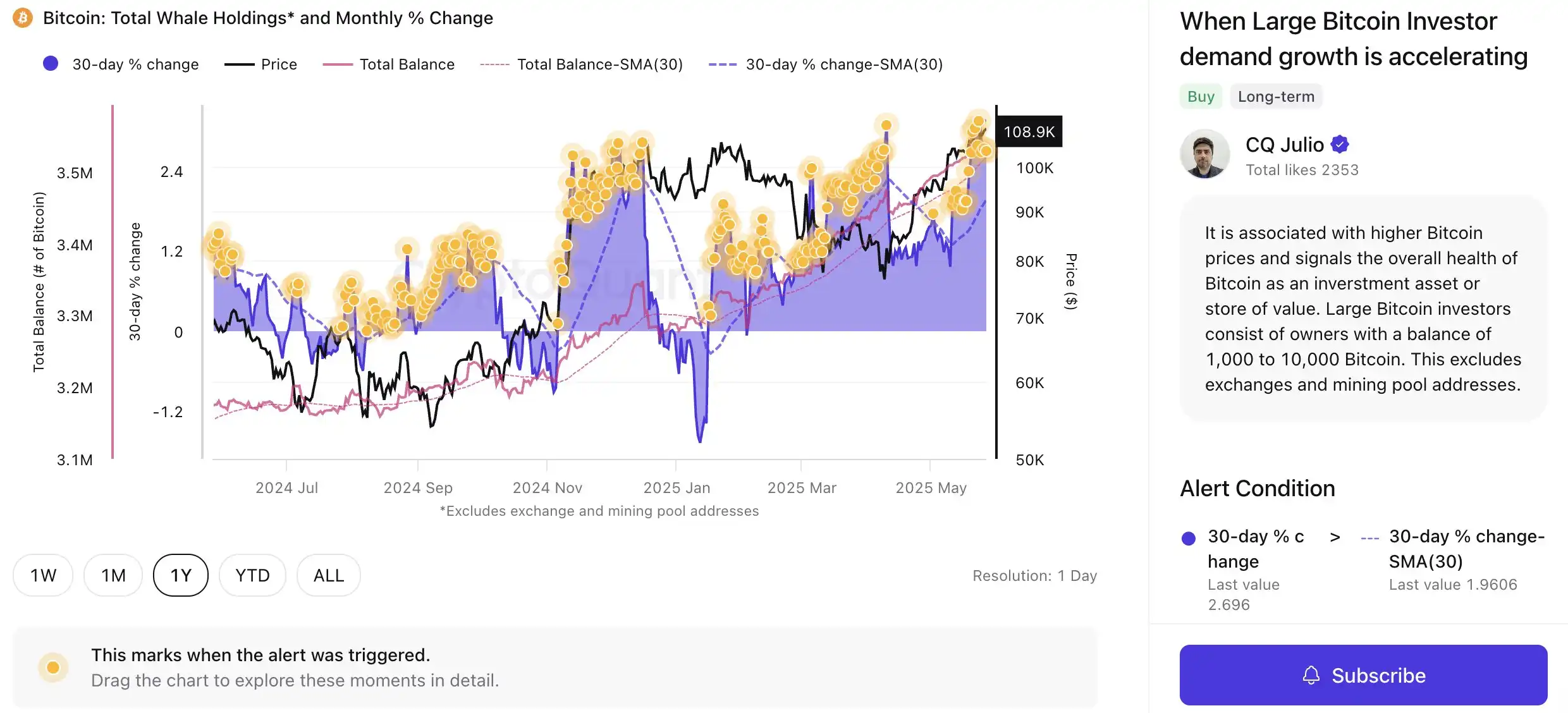Open CQ Julio's author profile name
The image size is (1568, 713).
pyautogui.click(x=1284, y=145)
